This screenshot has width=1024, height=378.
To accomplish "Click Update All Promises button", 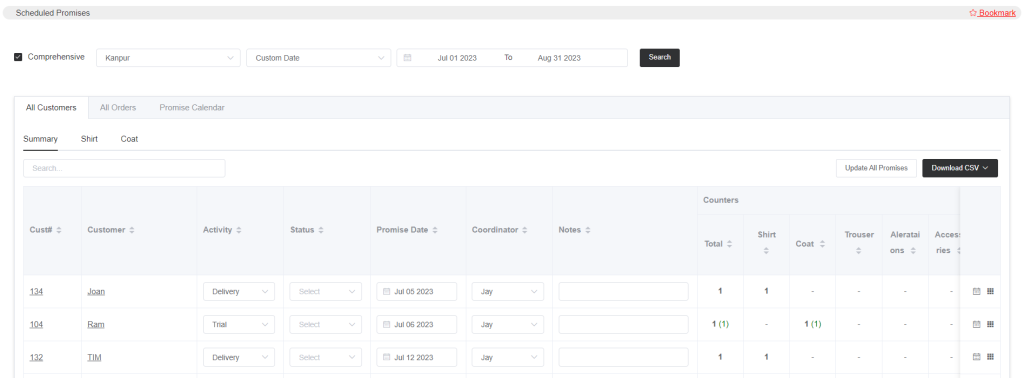I will point(876,168).
